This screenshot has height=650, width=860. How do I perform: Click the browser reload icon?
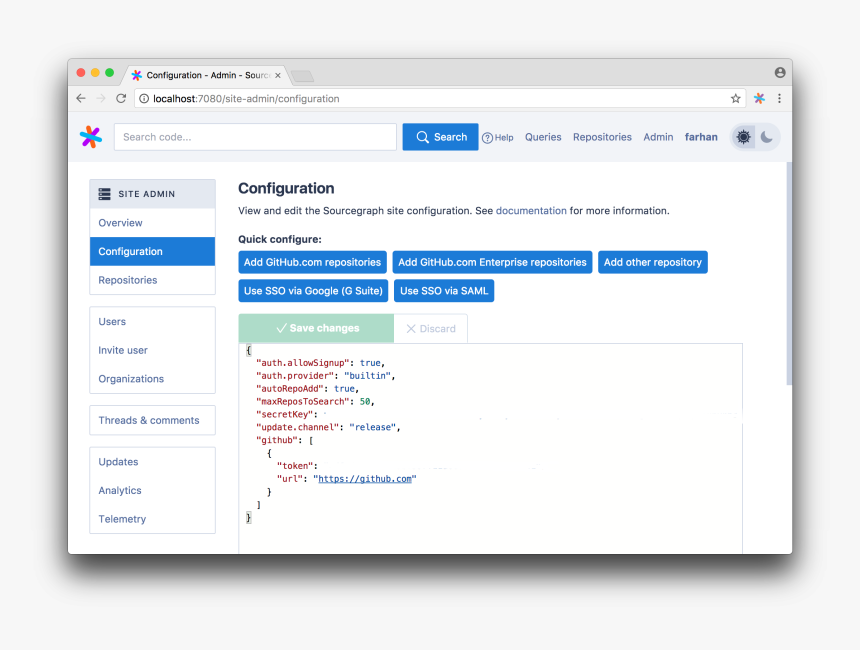(x=121, y=99)
